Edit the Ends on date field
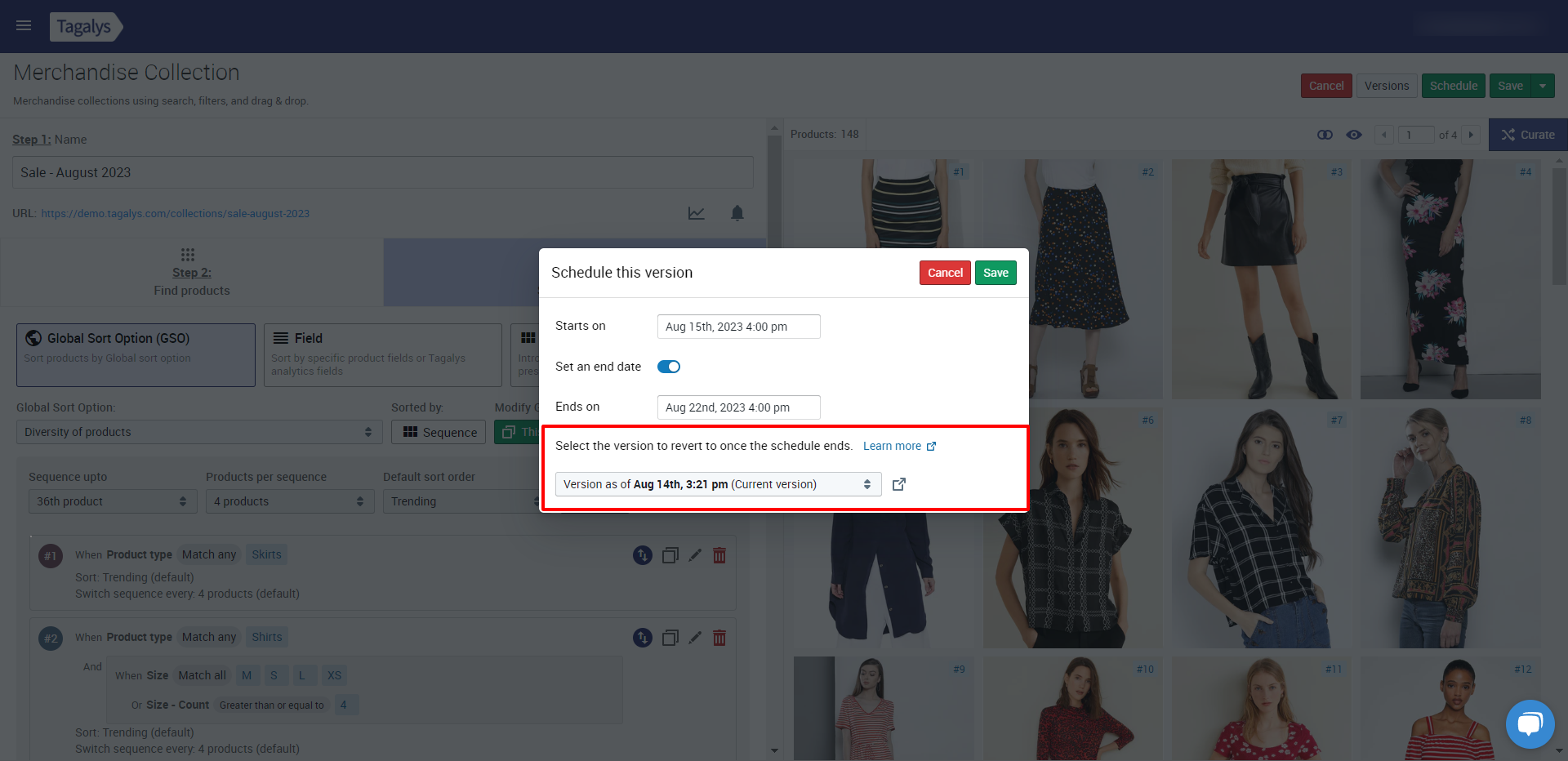1568x761 pixels. [739, 407]
